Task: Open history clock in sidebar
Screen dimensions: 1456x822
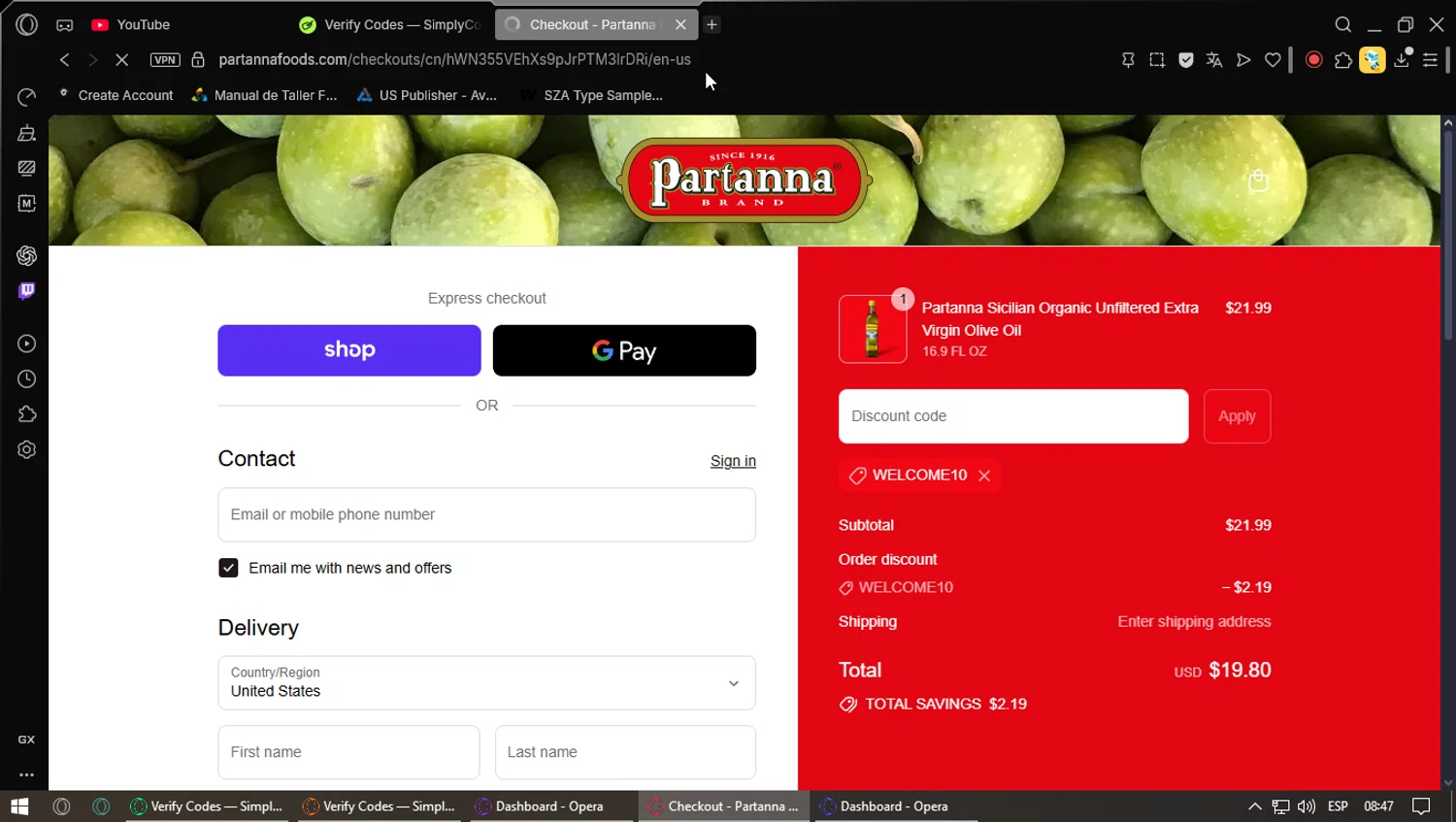Action: [x=27, y=378]
